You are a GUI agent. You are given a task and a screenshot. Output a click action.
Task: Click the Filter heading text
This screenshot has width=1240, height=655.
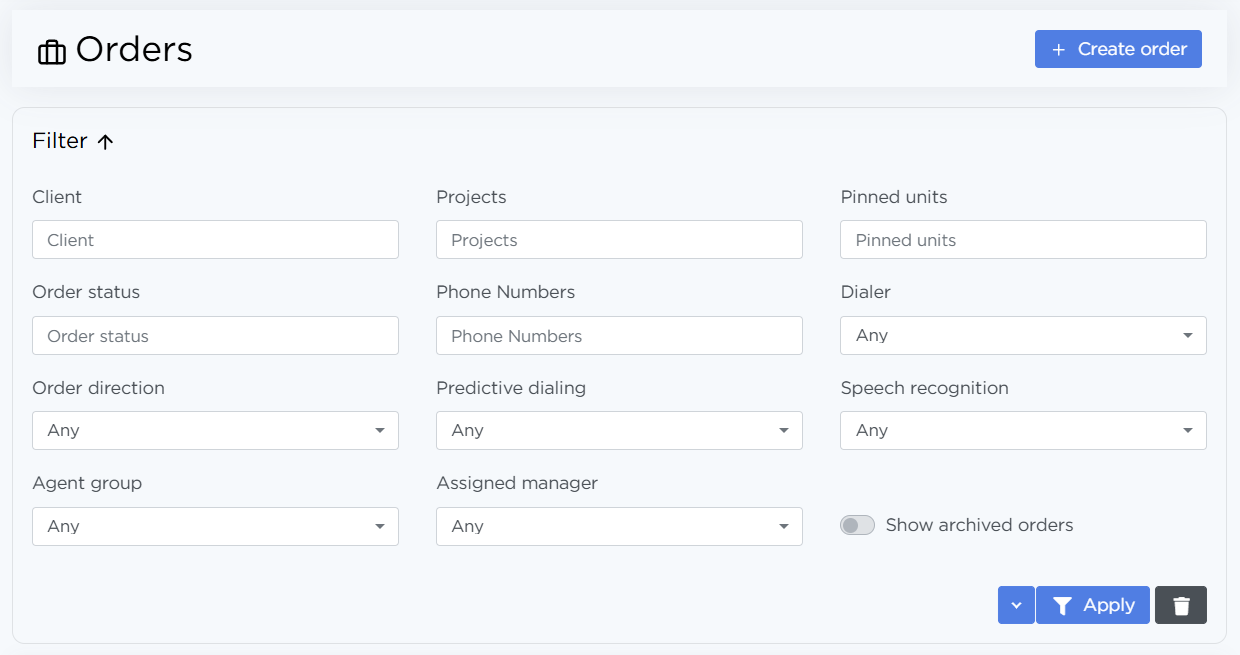click(x=60, y=141)
